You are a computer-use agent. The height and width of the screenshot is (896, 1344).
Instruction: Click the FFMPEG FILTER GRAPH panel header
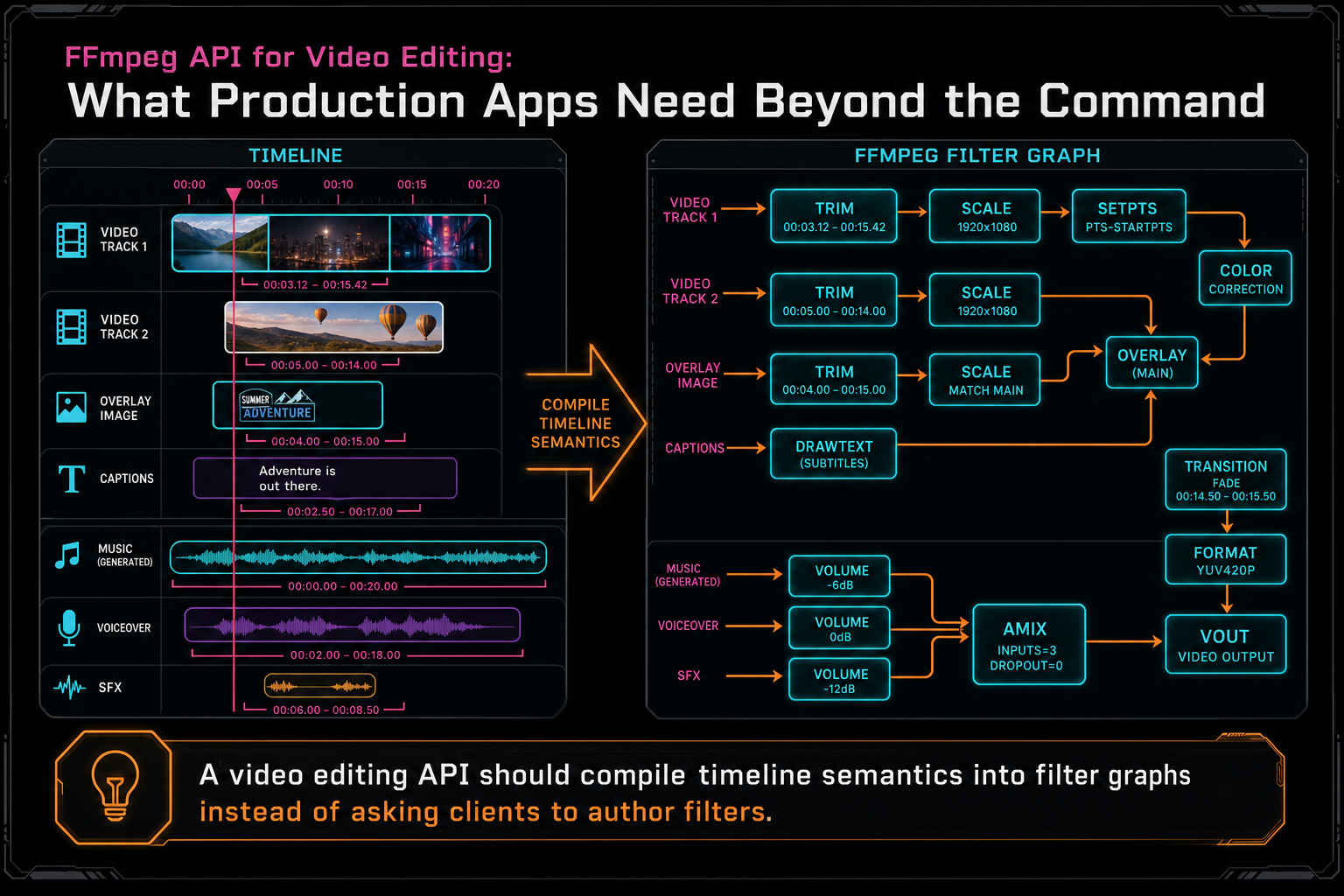pos(977,156)
